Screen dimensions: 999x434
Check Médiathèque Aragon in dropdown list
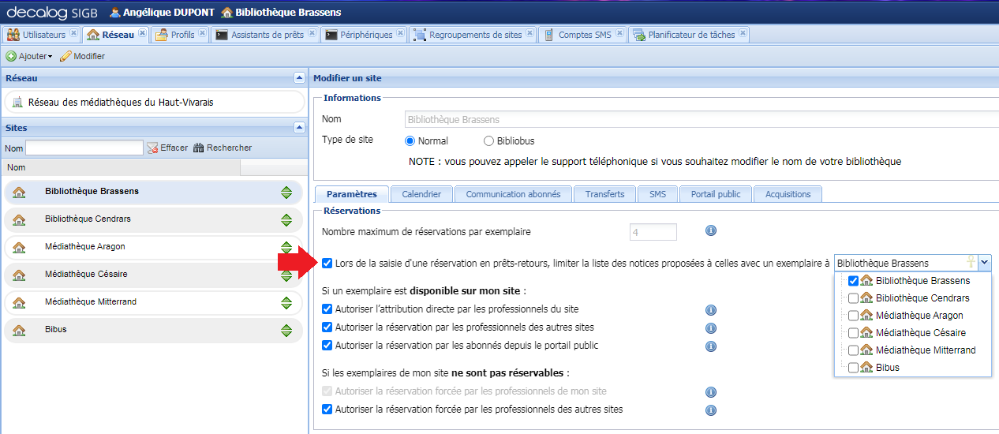854,315
